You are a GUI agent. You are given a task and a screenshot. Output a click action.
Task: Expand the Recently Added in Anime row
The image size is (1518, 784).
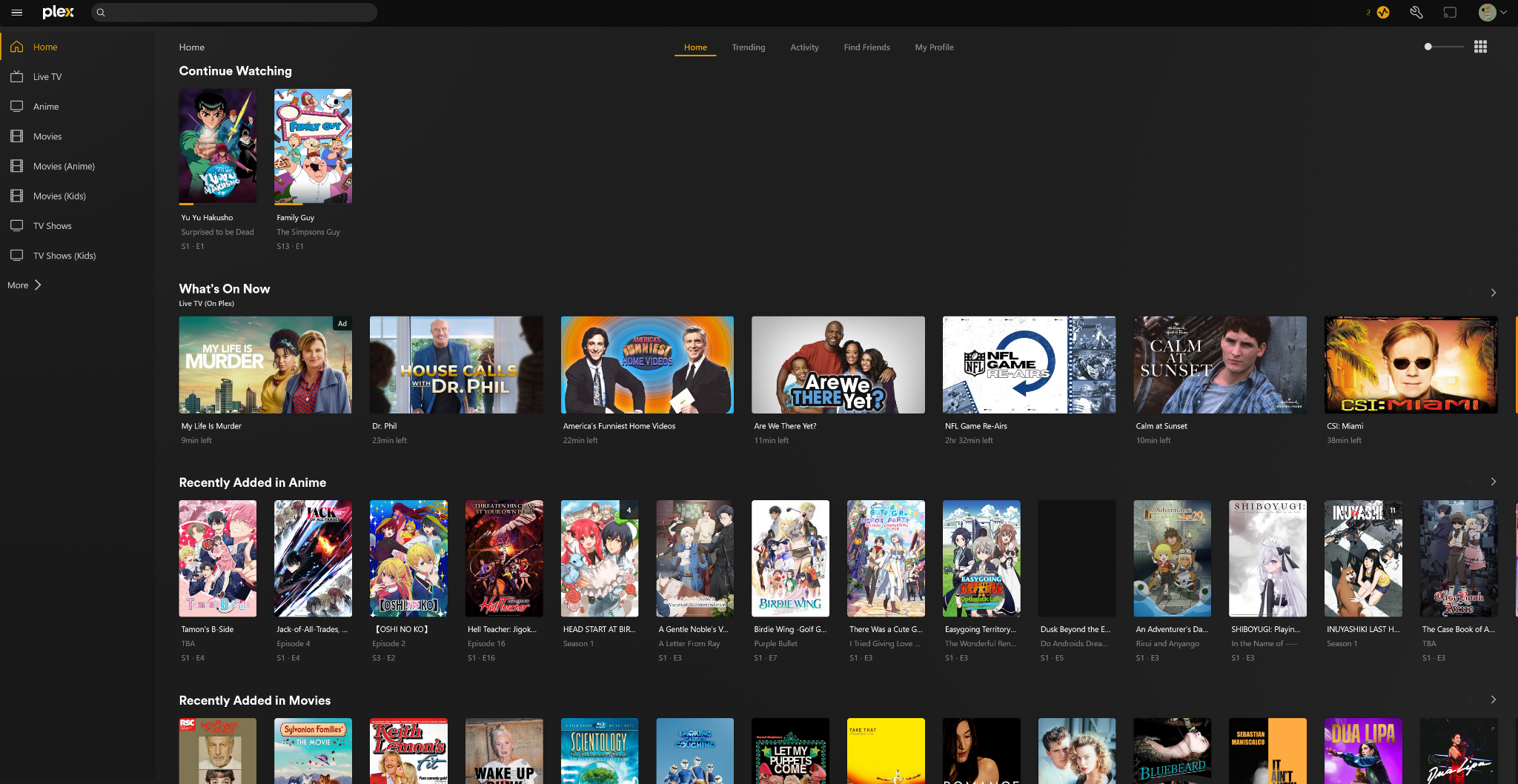pyautogui.click(x=1493, y=481)
